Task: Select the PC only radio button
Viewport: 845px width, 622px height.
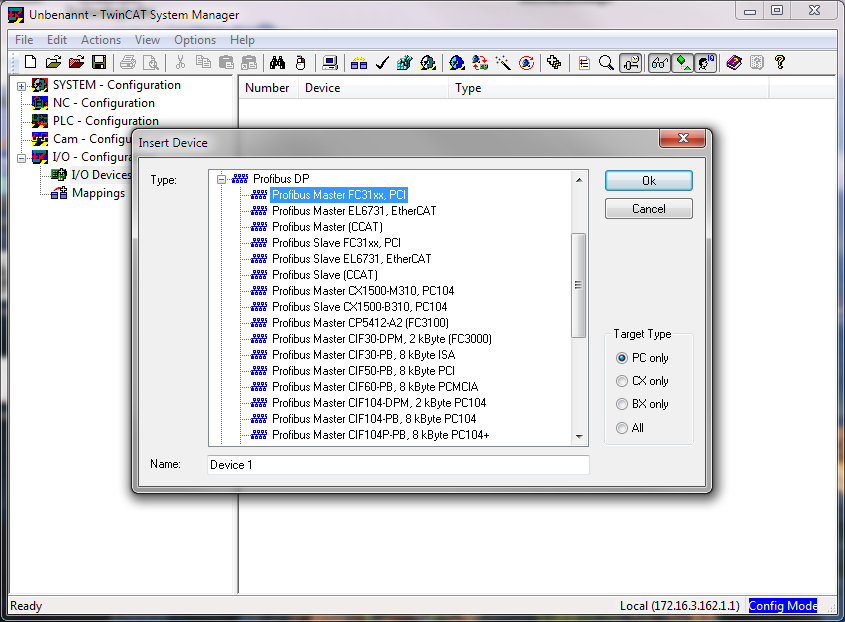Action: (622, 358)
